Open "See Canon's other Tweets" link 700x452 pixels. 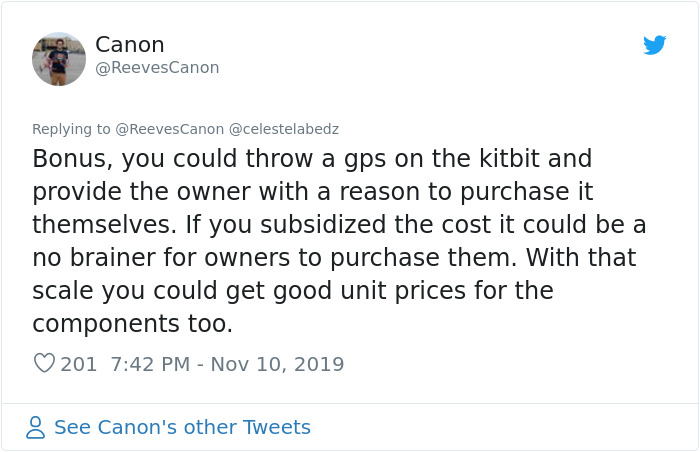point(182,428)
